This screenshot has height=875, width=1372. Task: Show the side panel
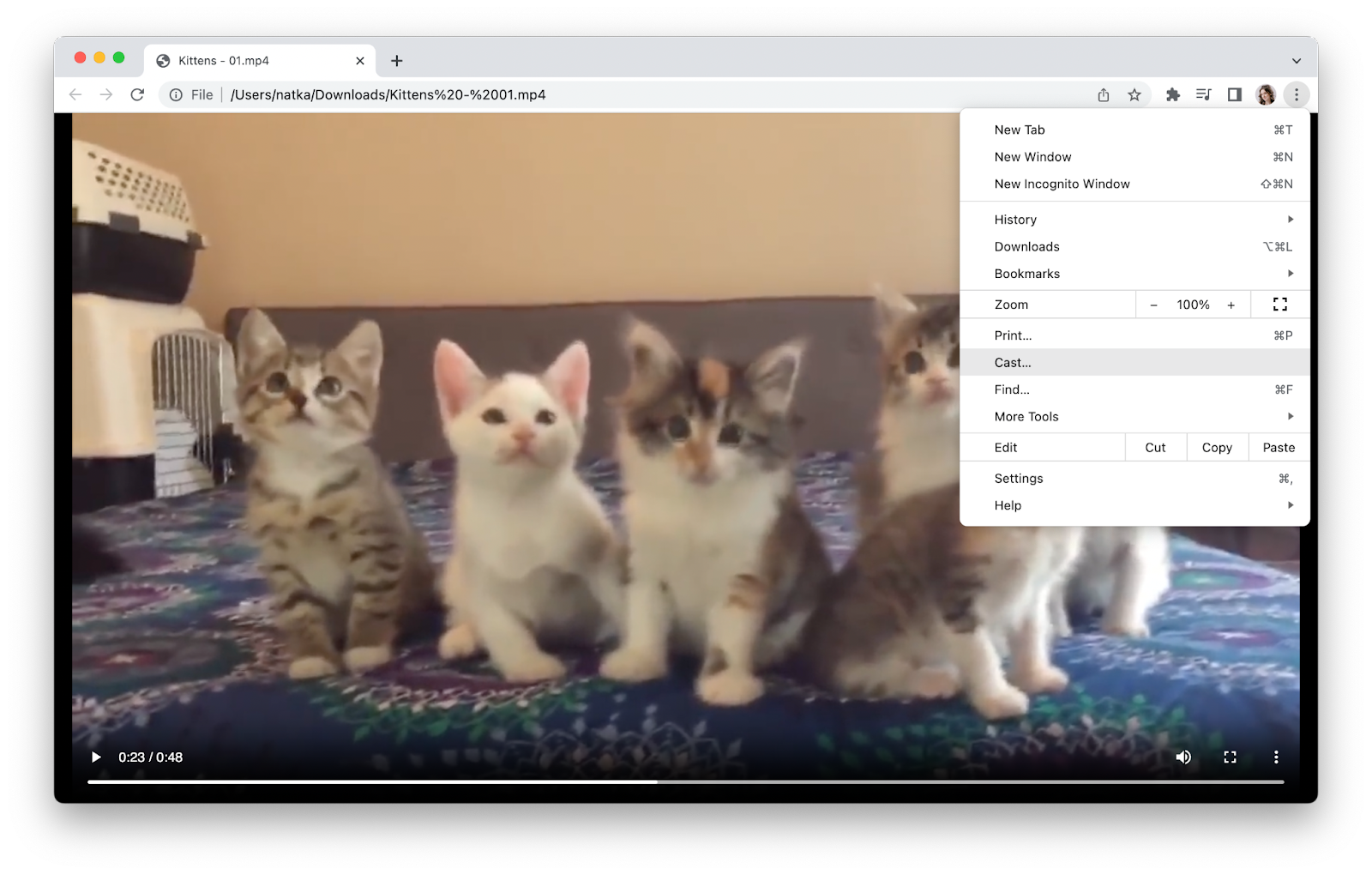[1235, 94]
